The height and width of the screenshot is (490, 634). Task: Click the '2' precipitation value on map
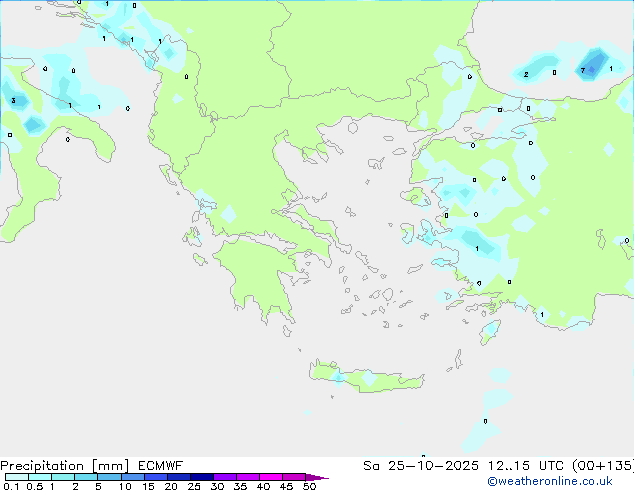(x=526, y=74)
